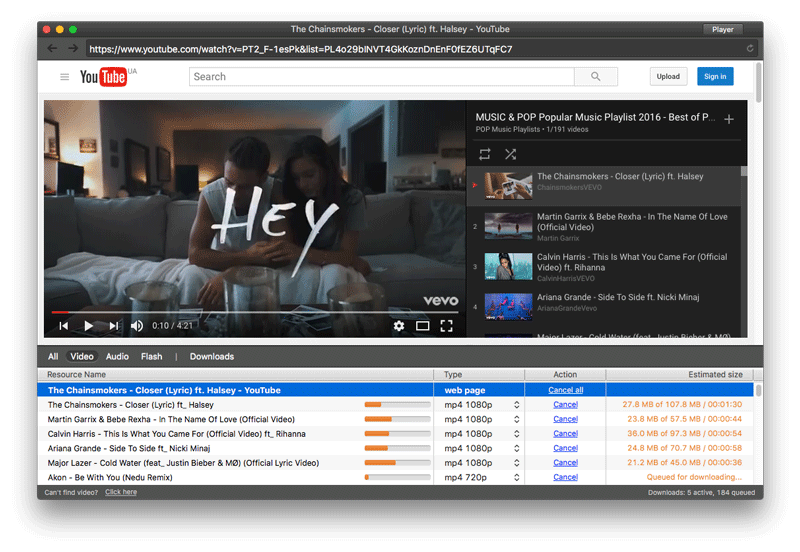The height and width of the screenshot is (552, 800).
Task: Cancel The Chainsmokers - Closer download
Action: click(565, 405)
